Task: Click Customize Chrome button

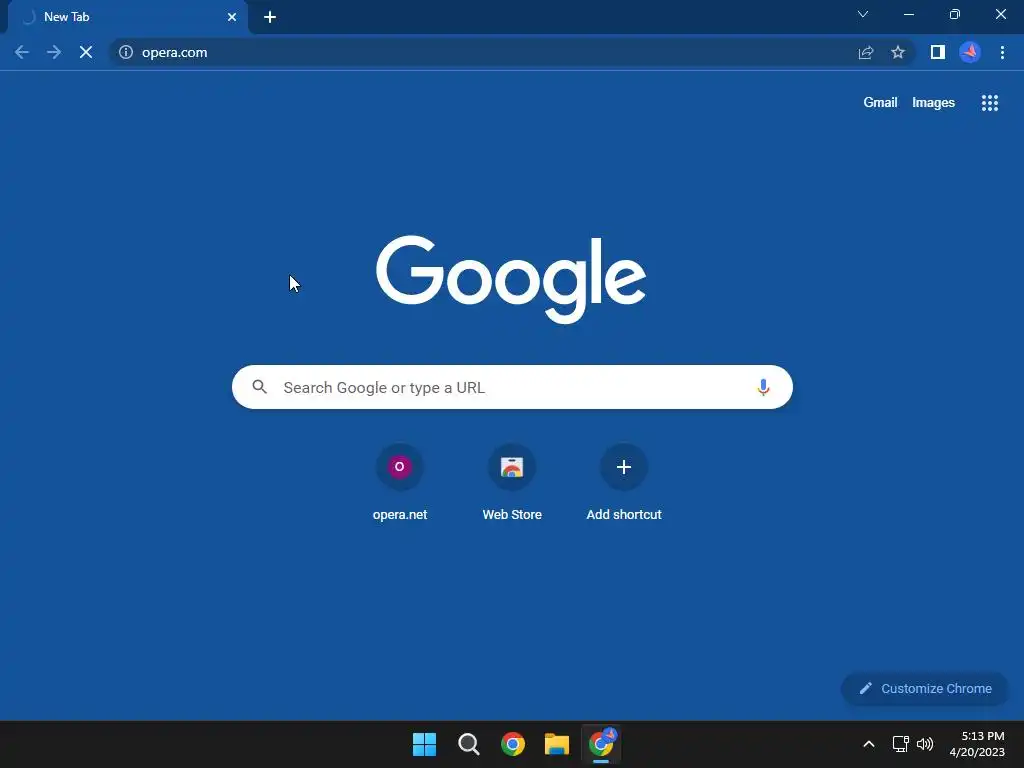Action: pos(925,688)
